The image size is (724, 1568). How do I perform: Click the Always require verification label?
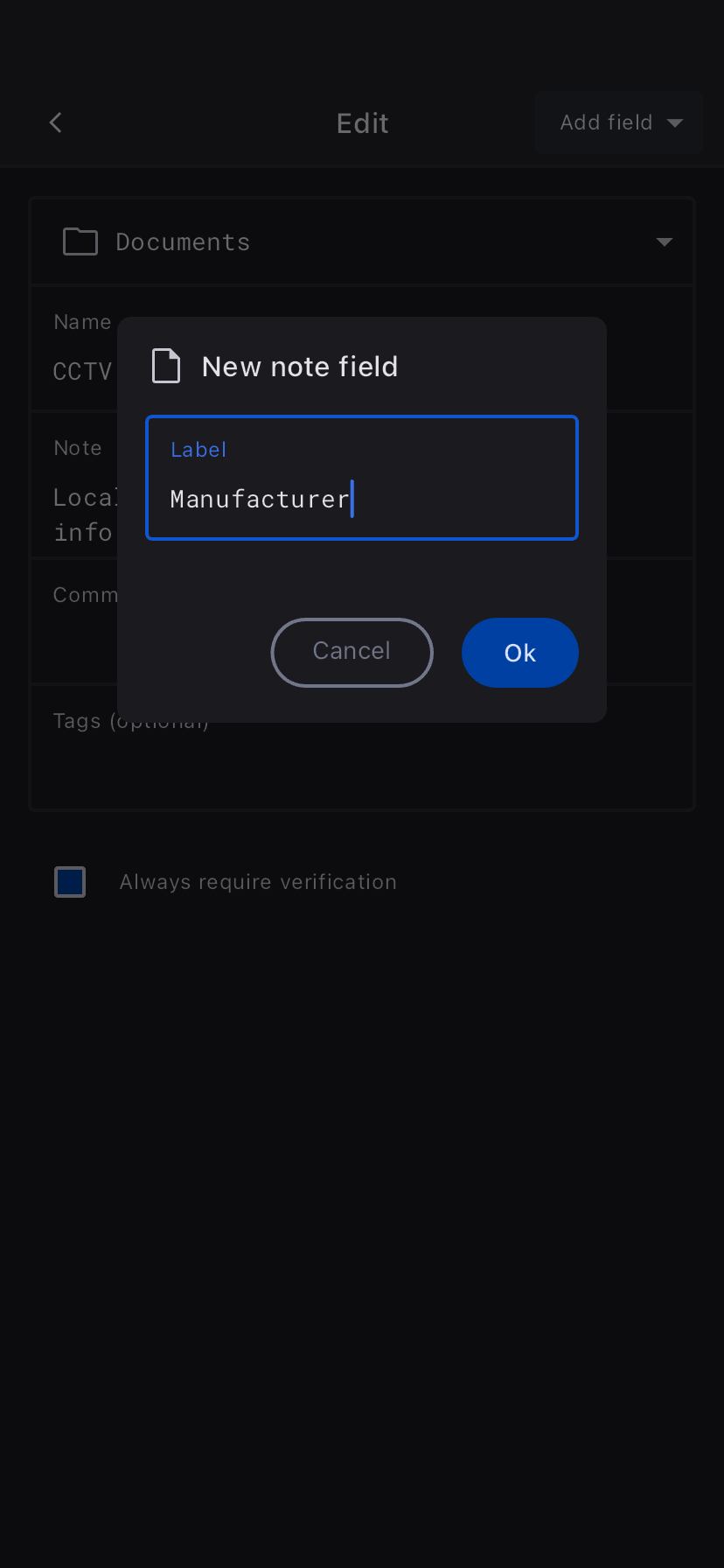pos(258,882)
